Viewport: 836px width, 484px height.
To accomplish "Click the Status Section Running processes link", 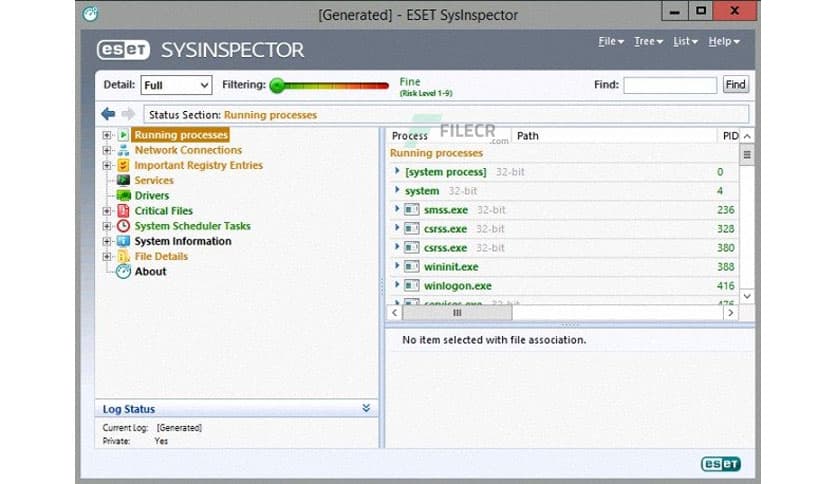I will (x=270, y=115).
